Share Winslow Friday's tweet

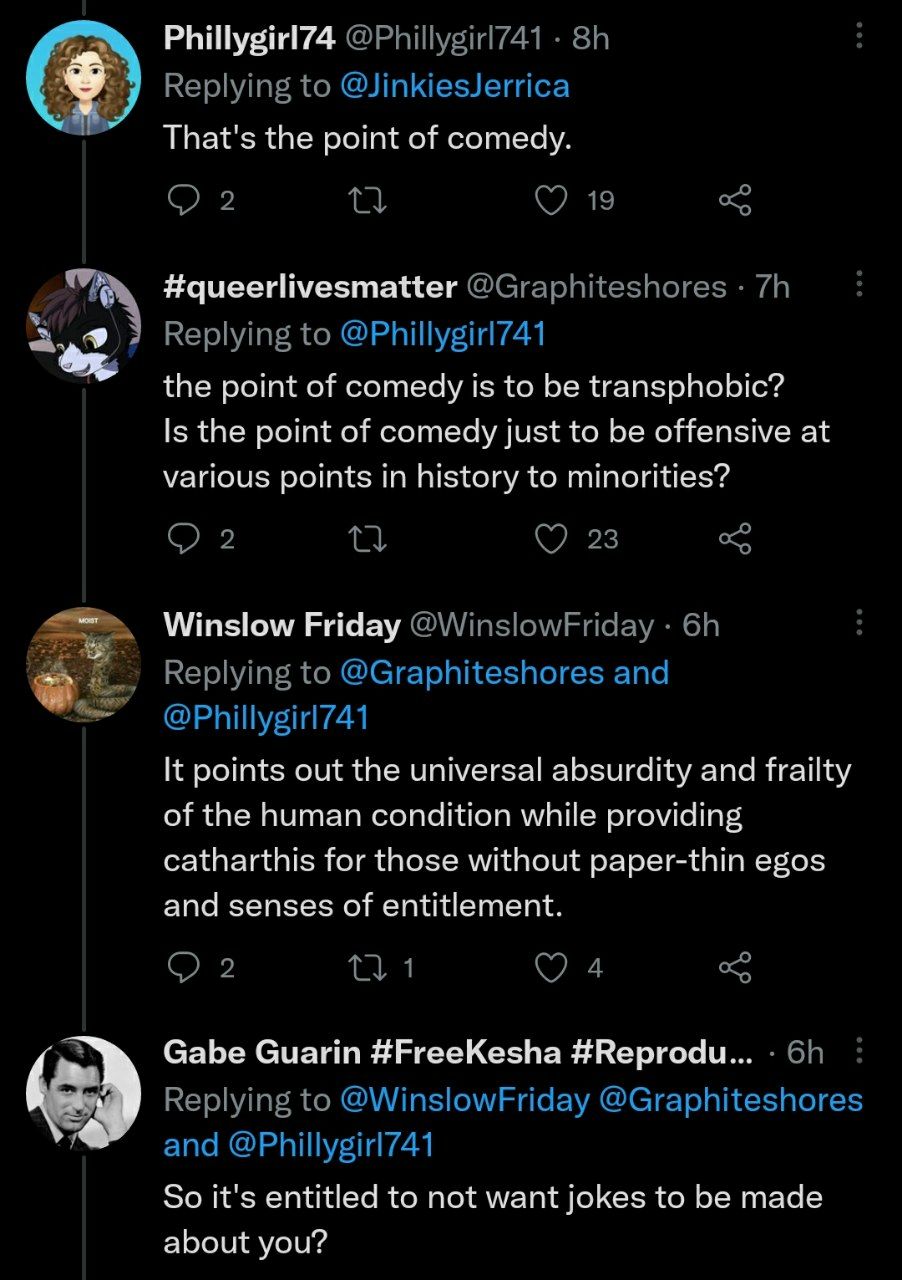(734, 966)
